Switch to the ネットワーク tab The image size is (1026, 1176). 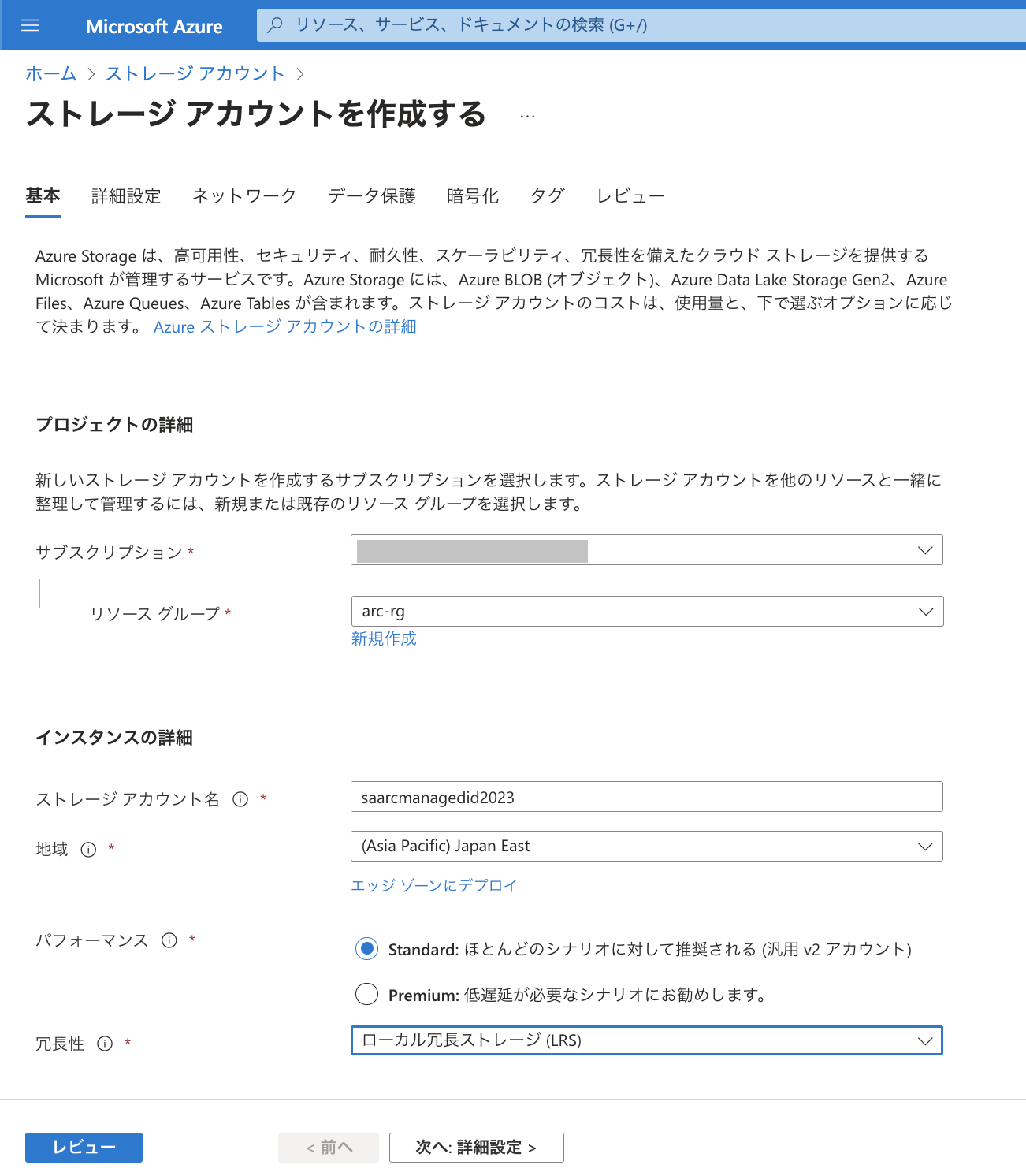pyautogui.click(x=244, y=196)
